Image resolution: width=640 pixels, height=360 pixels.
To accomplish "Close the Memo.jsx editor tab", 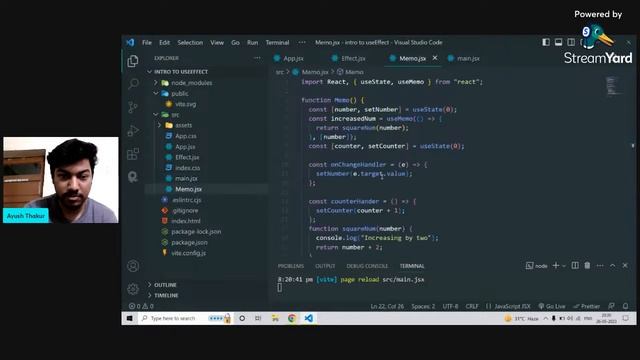I will click(x=435, y=58).
